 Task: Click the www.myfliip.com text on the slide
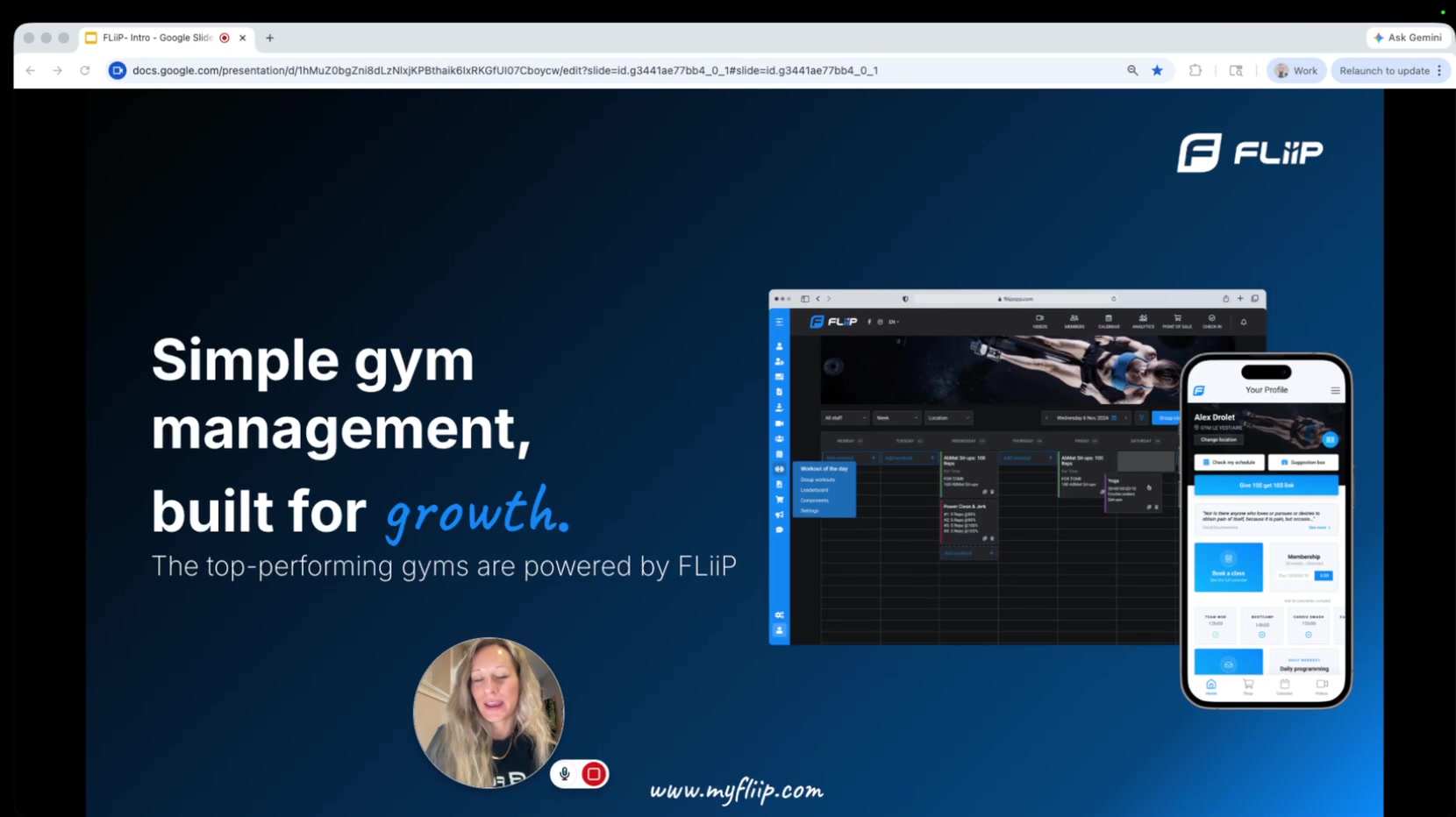point(737,791)
